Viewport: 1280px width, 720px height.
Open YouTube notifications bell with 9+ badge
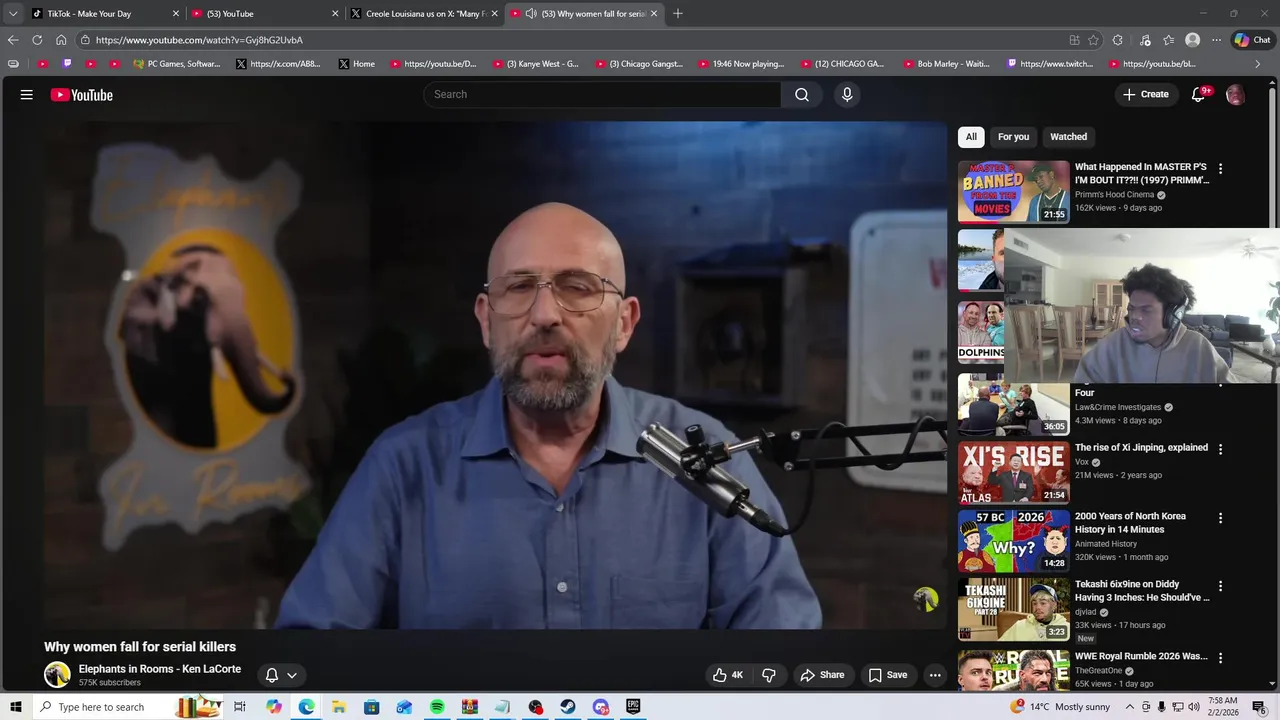click(x=1199, y=95)
